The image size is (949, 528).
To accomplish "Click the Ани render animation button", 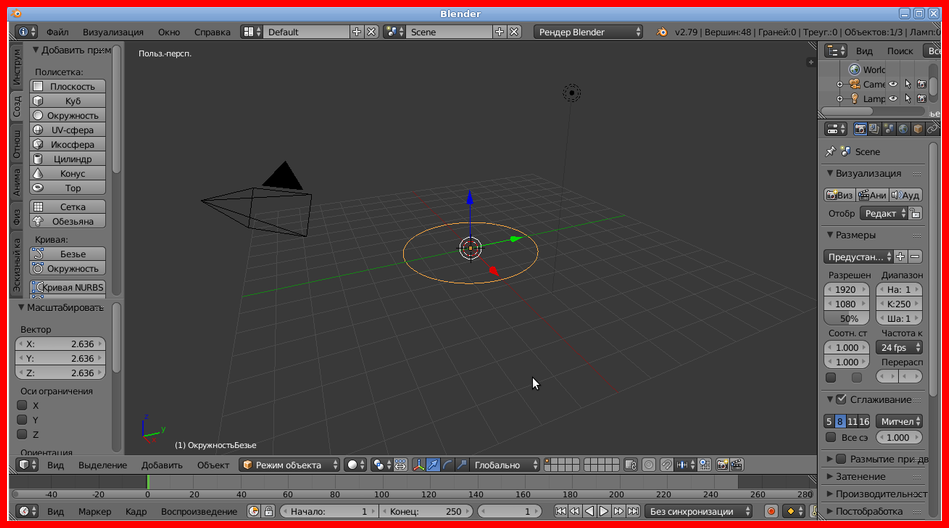I will tap(872, 195).
